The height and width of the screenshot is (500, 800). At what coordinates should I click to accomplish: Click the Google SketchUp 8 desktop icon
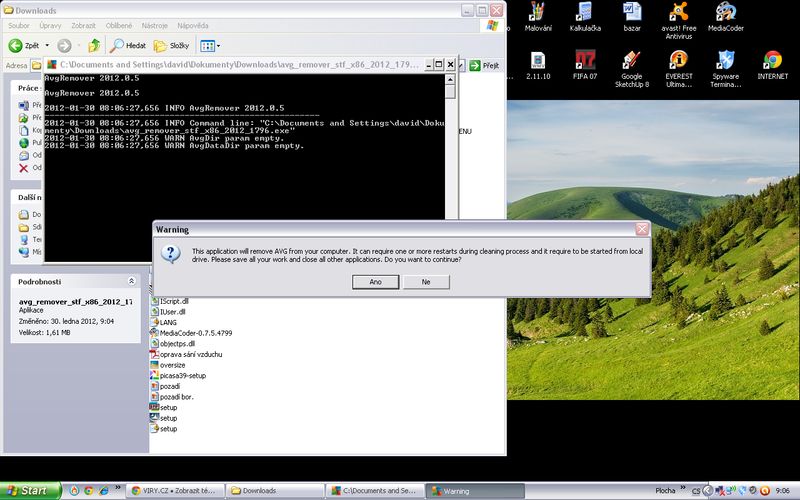[632, 69]
